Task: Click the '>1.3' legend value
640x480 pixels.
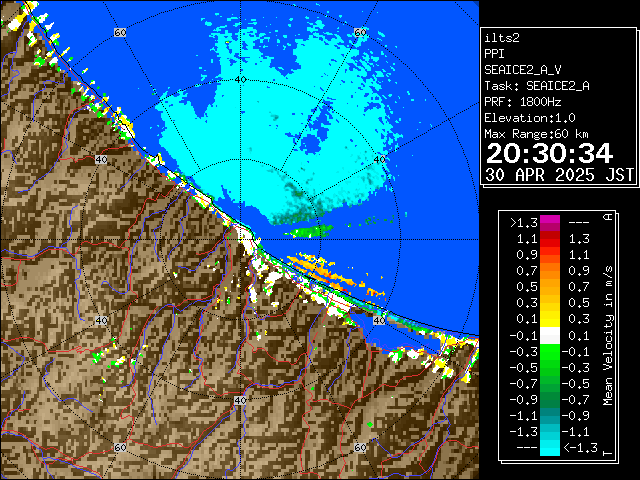Action: coord(524,223)
